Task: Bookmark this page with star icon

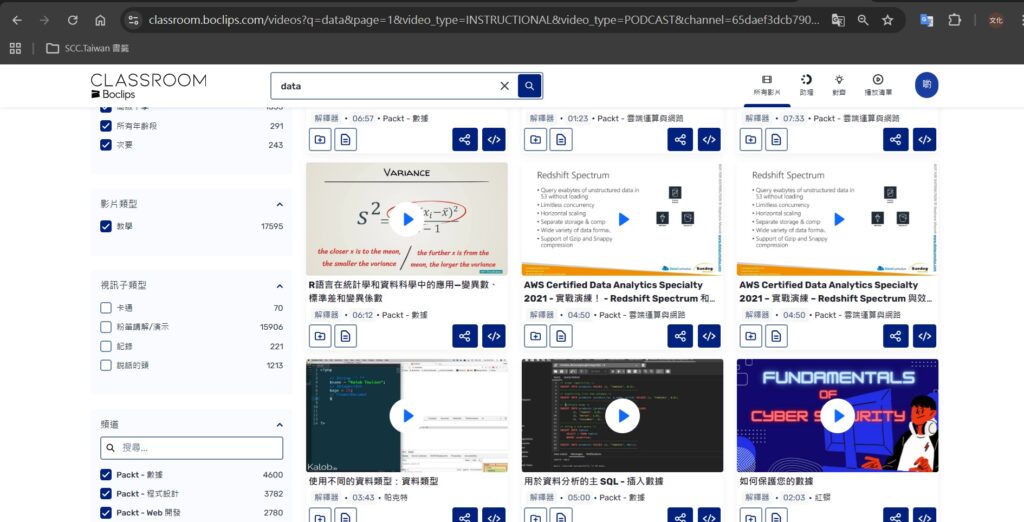Action: coord(888,20)
